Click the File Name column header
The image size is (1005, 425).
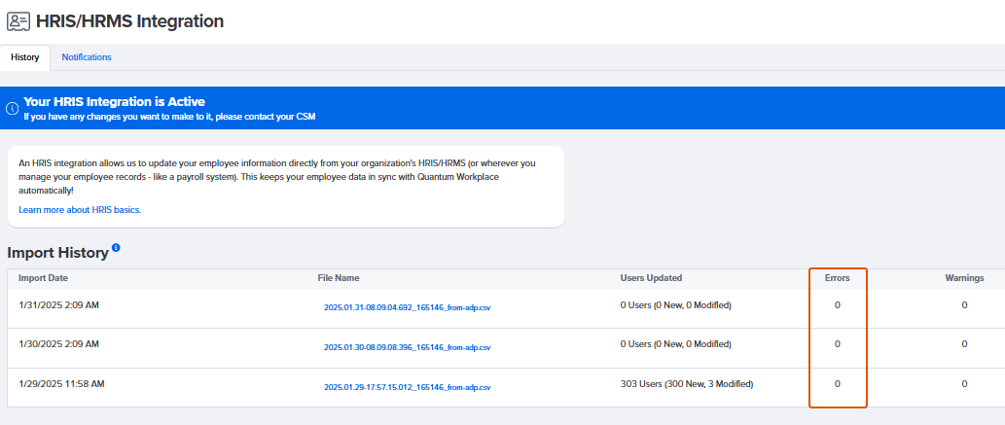pyautogui.click(x=338, y=278)
